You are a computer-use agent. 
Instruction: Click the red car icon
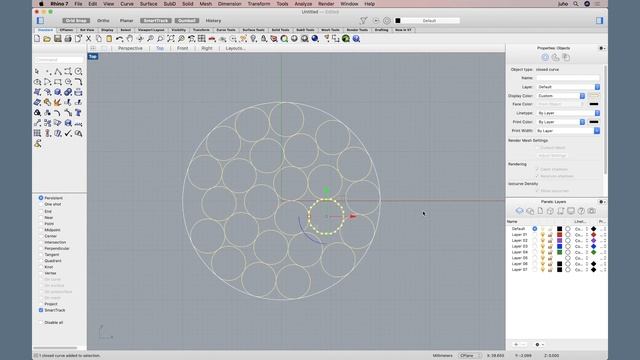click(x=212, y=39)
